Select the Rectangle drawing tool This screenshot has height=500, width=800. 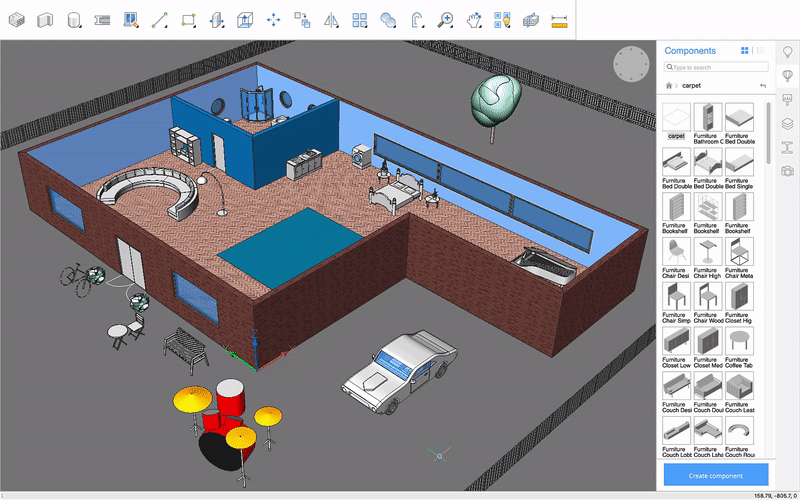point(188,20)
